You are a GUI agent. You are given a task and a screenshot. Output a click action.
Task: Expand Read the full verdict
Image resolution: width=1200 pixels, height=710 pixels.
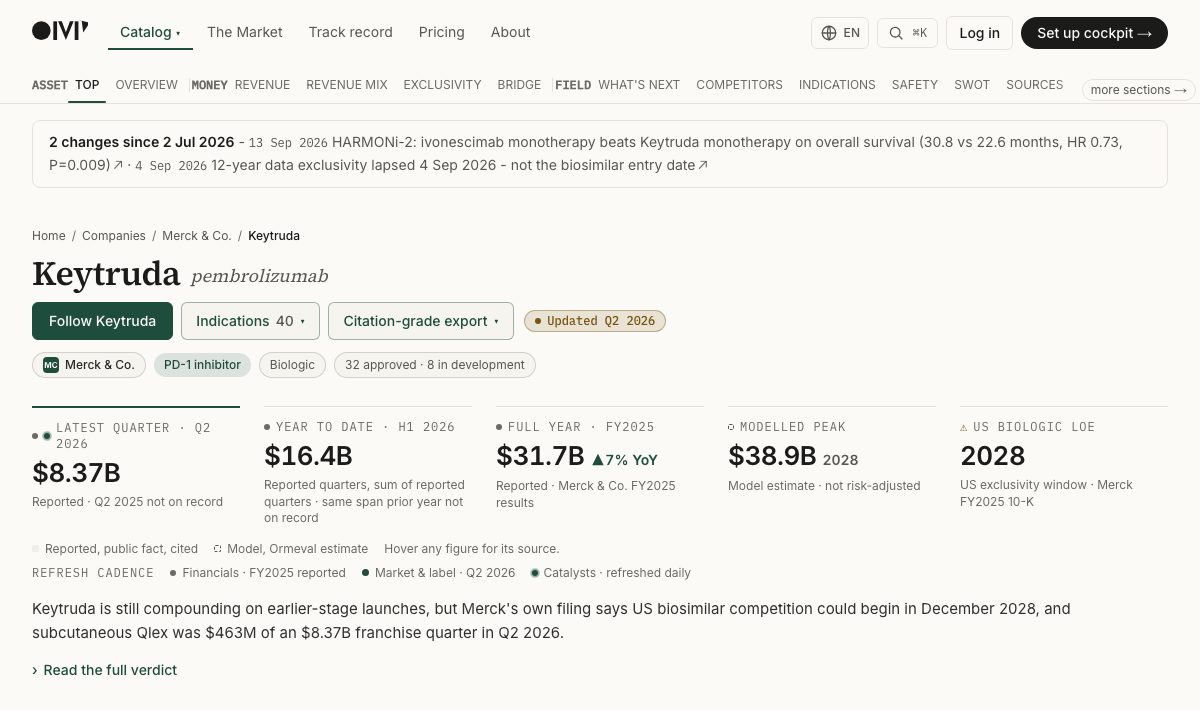coord(104,670)
